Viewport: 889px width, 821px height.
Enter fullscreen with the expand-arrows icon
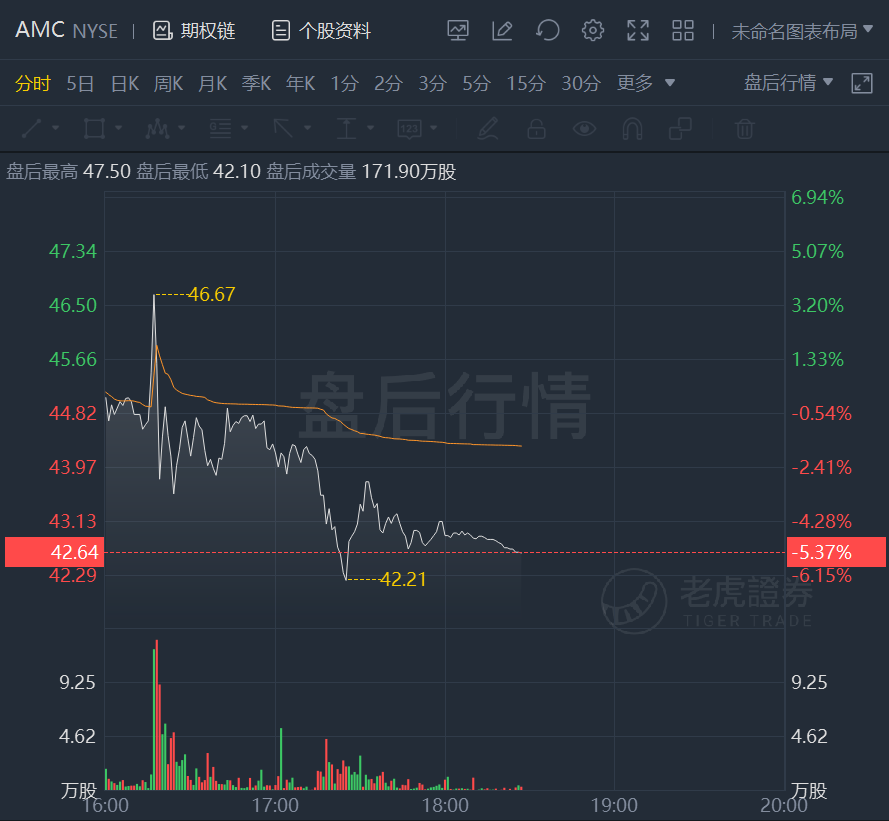[638, 31]
